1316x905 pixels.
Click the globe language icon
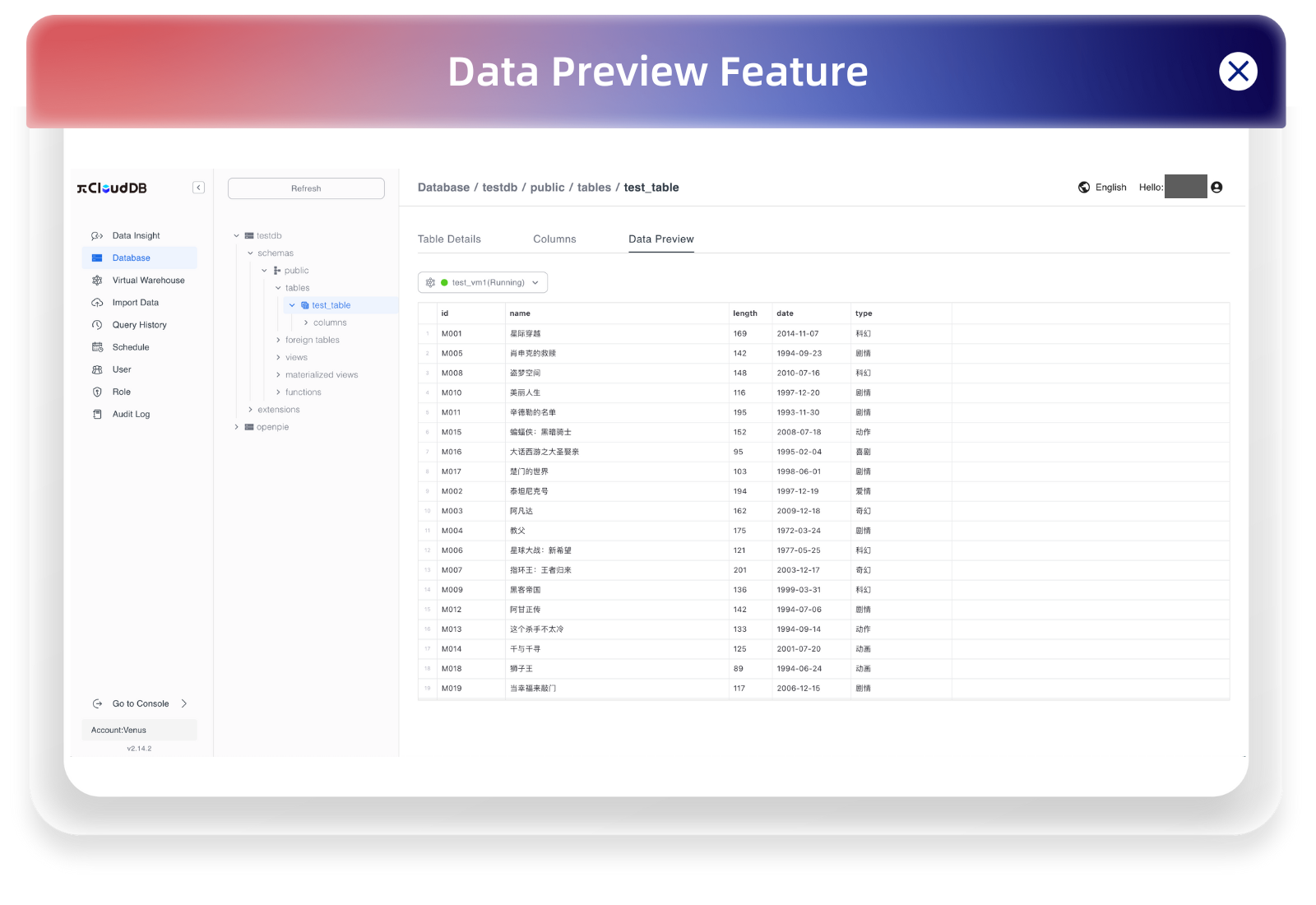[x=1084, y=188]
